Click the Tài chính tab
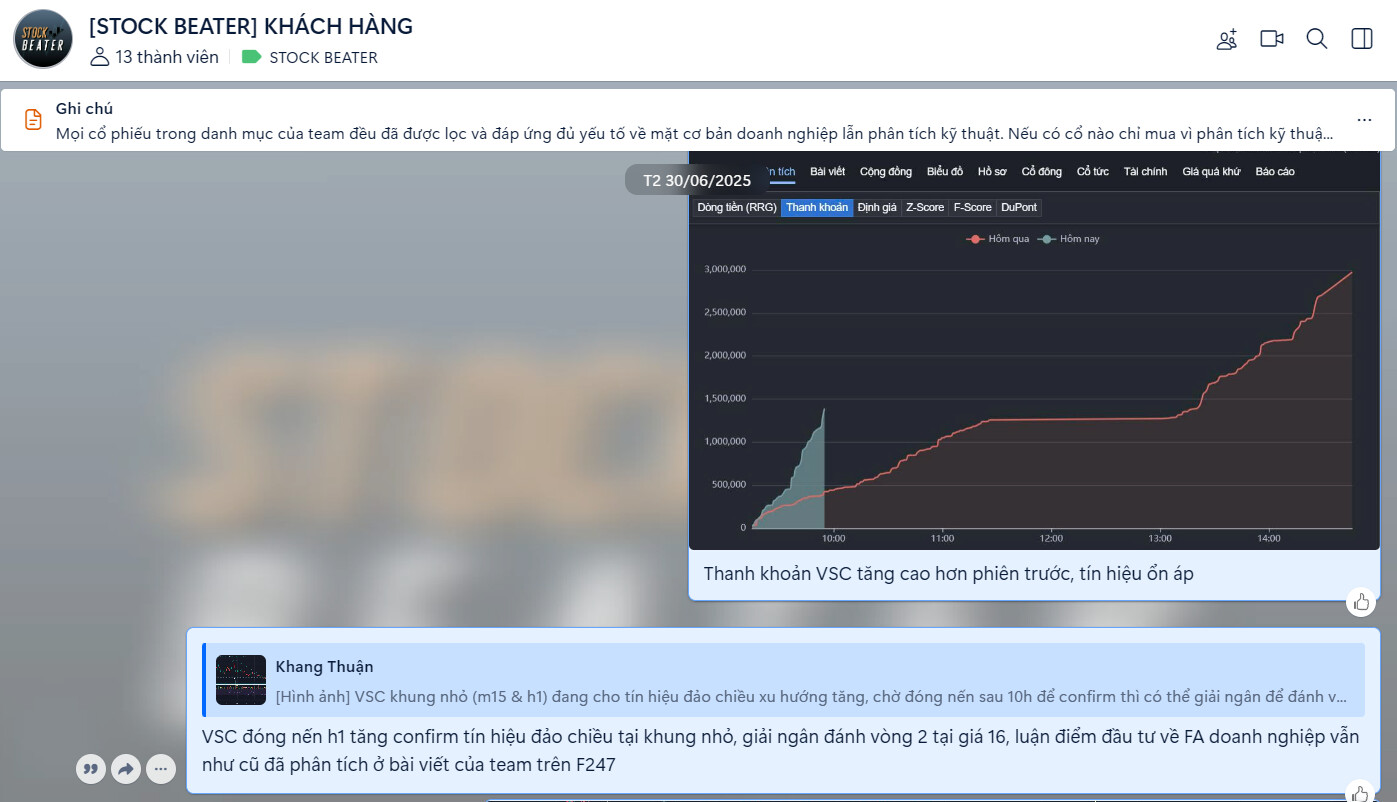The width and height of the screenshot is (1397, 802). pos(1146,172)
